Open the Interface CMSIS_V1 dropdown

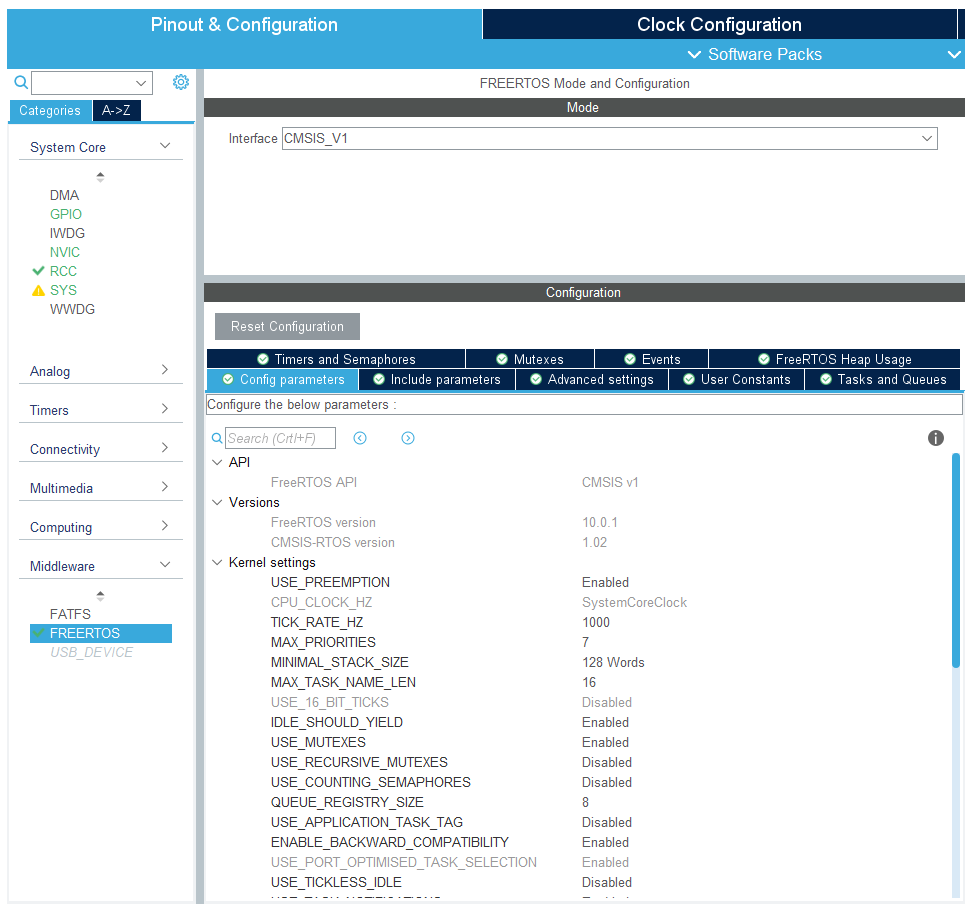[x=927, y=138]
